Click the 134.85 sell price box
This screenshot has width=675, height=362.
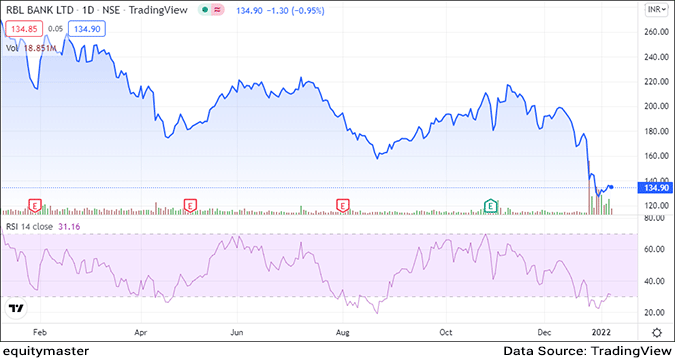pos(24,29)
